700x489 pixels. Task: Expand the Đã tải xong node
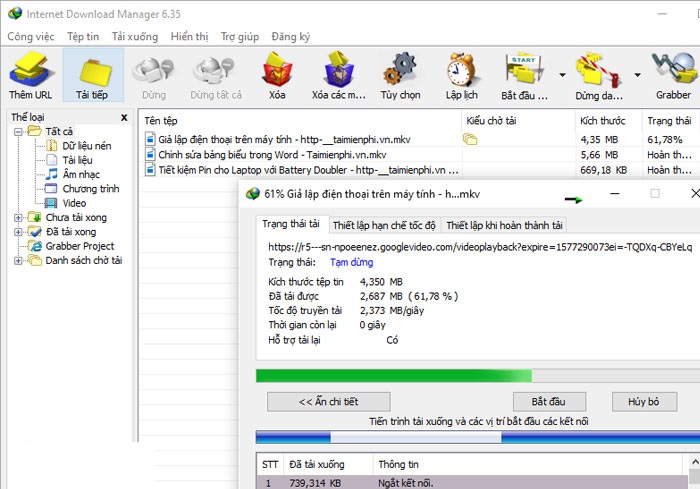point(18,232)
